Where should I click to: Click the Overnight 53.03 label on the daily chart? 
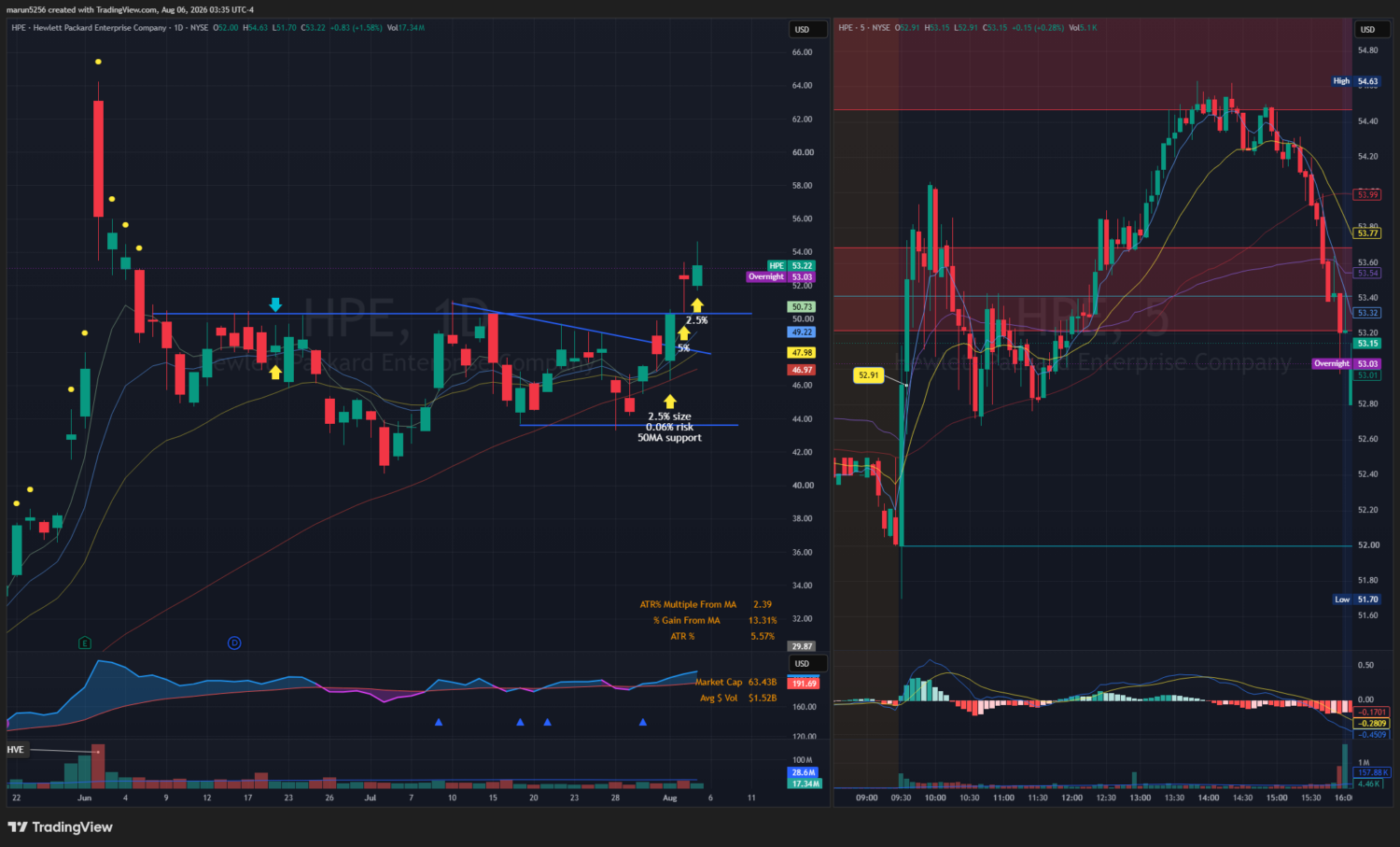(x=781, y=277)
